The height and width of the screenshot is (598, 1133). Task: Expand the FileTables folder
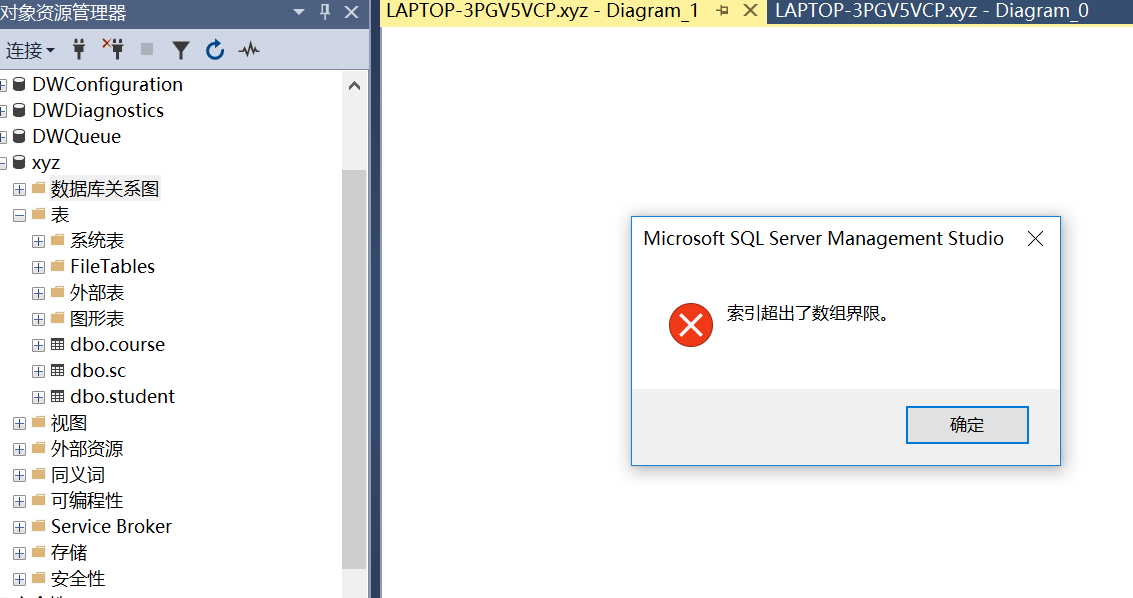[38, 267]
